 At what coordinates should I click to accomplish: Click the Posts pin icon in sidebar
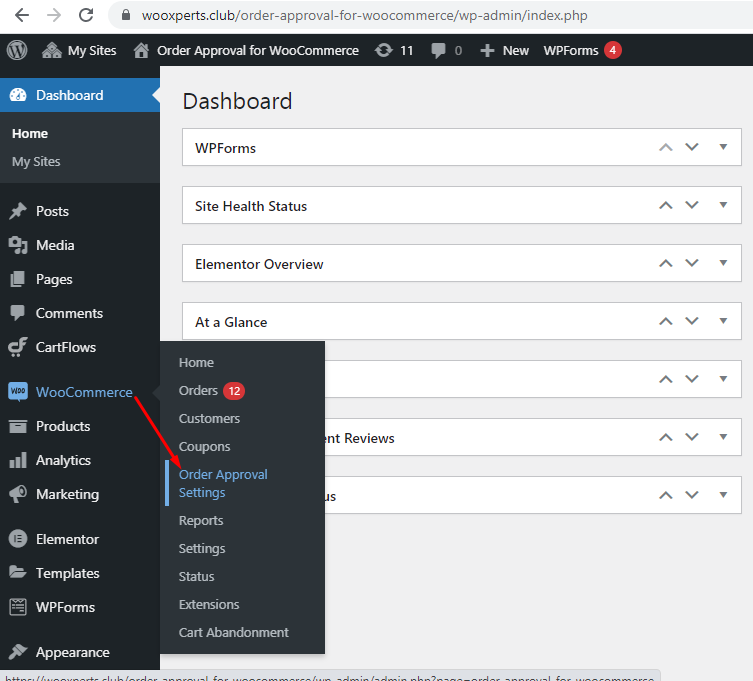coord(18,211)
